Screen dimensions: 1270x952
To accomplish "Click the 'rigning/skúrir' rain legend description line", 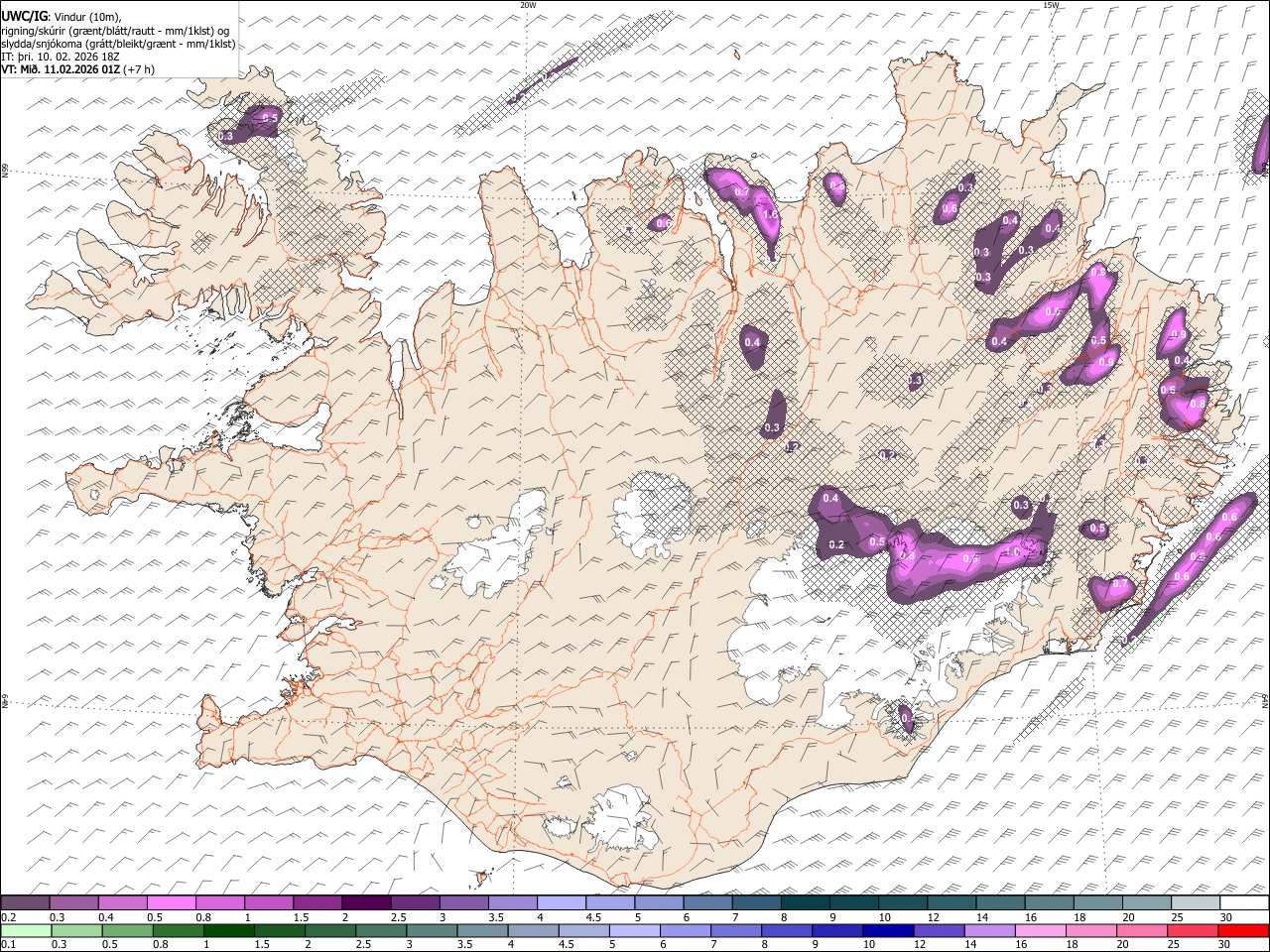I will pos(115,31).
